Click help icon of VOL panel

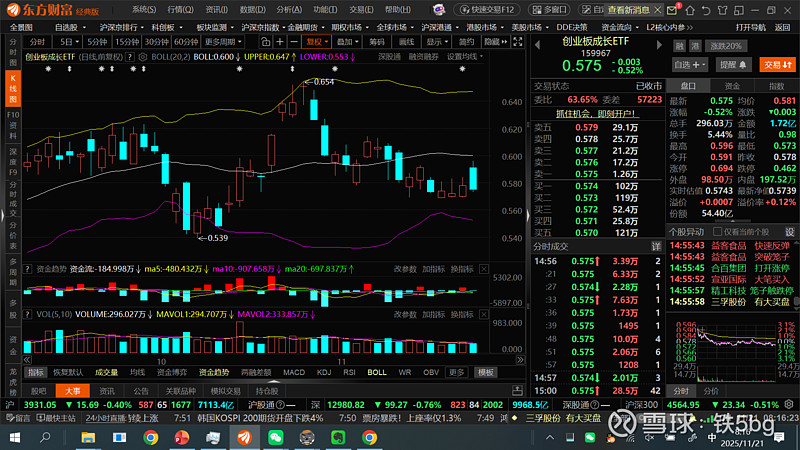click(x=28, y=314)
